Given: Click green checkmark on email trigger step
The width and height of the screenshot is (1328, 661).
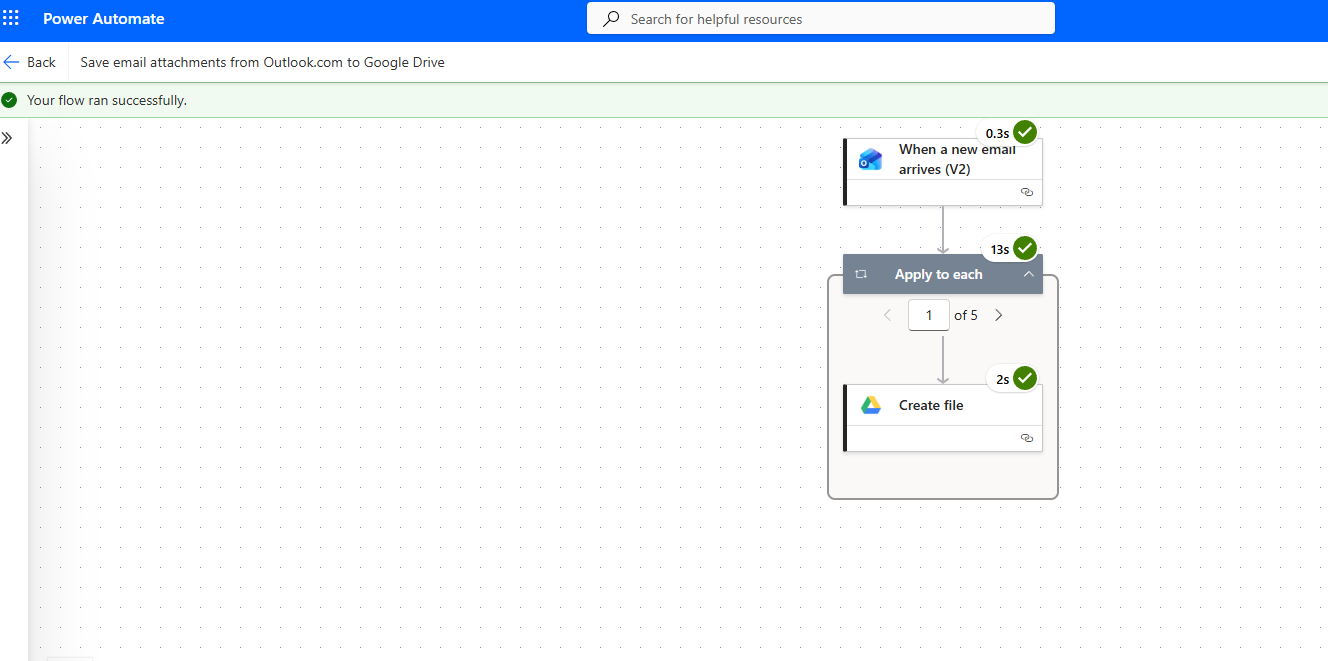Looking at the screenshot, I should point(1024,132).
